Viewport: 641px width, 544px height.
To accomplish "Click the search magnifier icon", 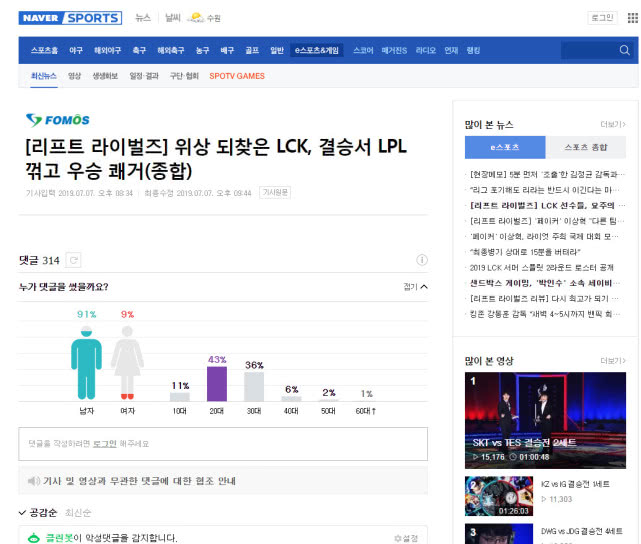I will tap(624, 50).
